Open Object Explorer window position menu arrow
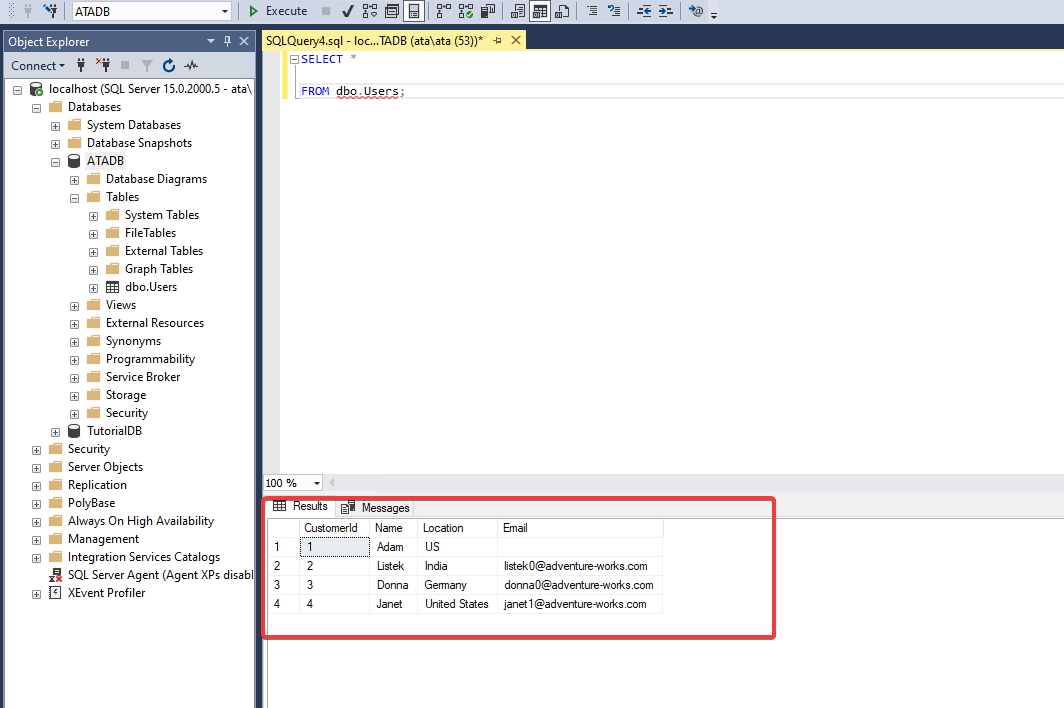1064x708 pixels. 210,41
